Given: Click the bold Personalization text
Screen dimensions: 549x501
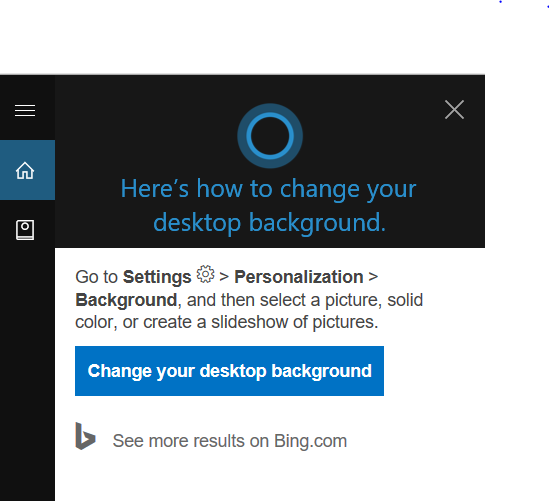Looking at the screenshot, I should 299,277.
